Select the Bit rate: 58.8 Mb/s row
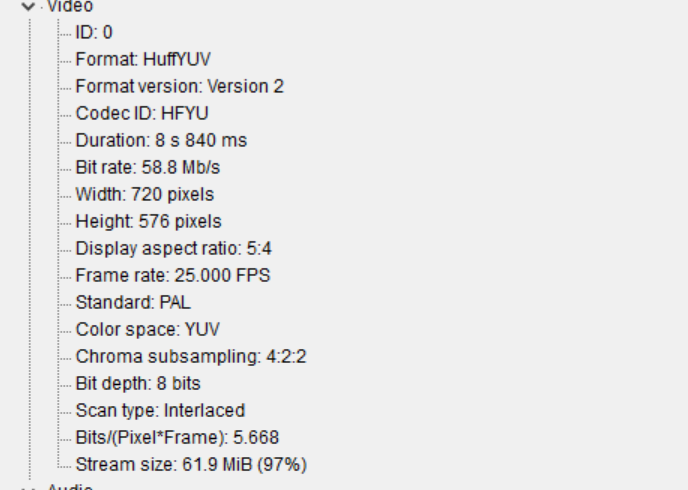The image size is (688, 490). [148, 167]
